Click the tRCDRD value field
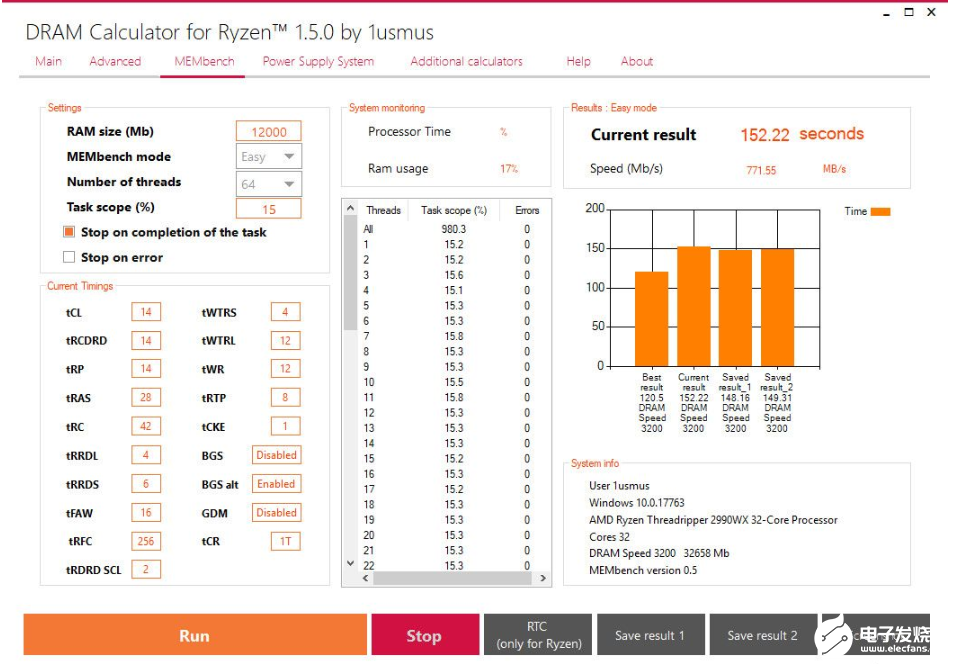The image size is (959, 664). [146, 341]
